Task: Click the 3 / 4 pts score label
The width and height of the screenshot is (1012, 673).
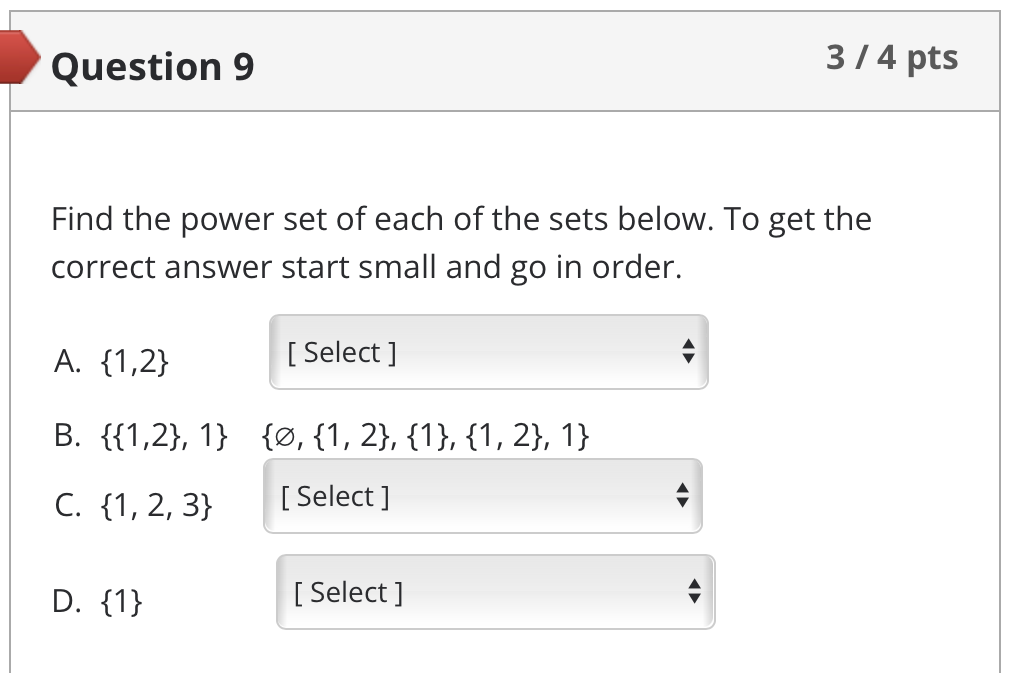Action: pos(892,58)
